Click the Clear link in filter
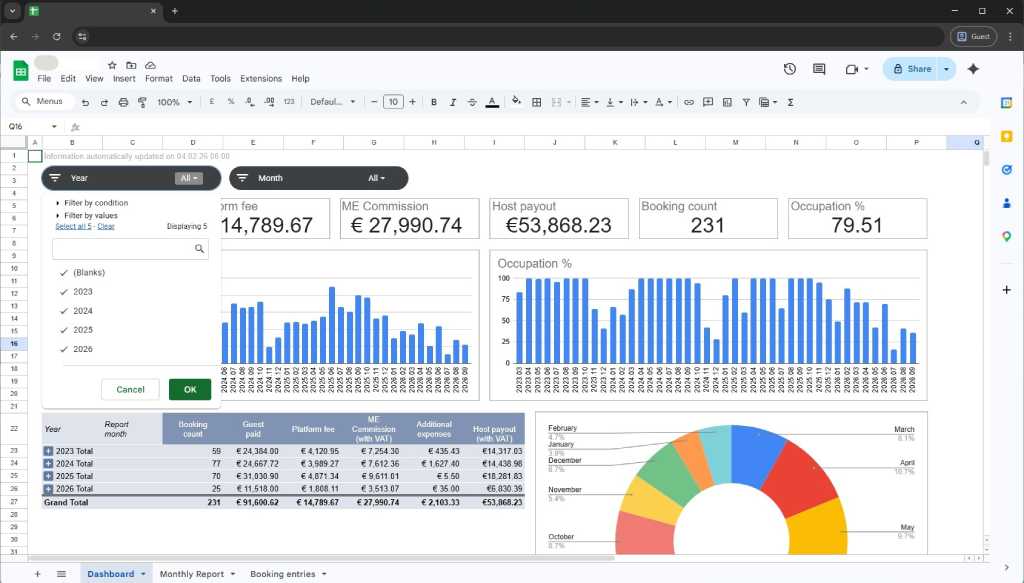Screen dimensions: 1024x583 click(106, 227)
